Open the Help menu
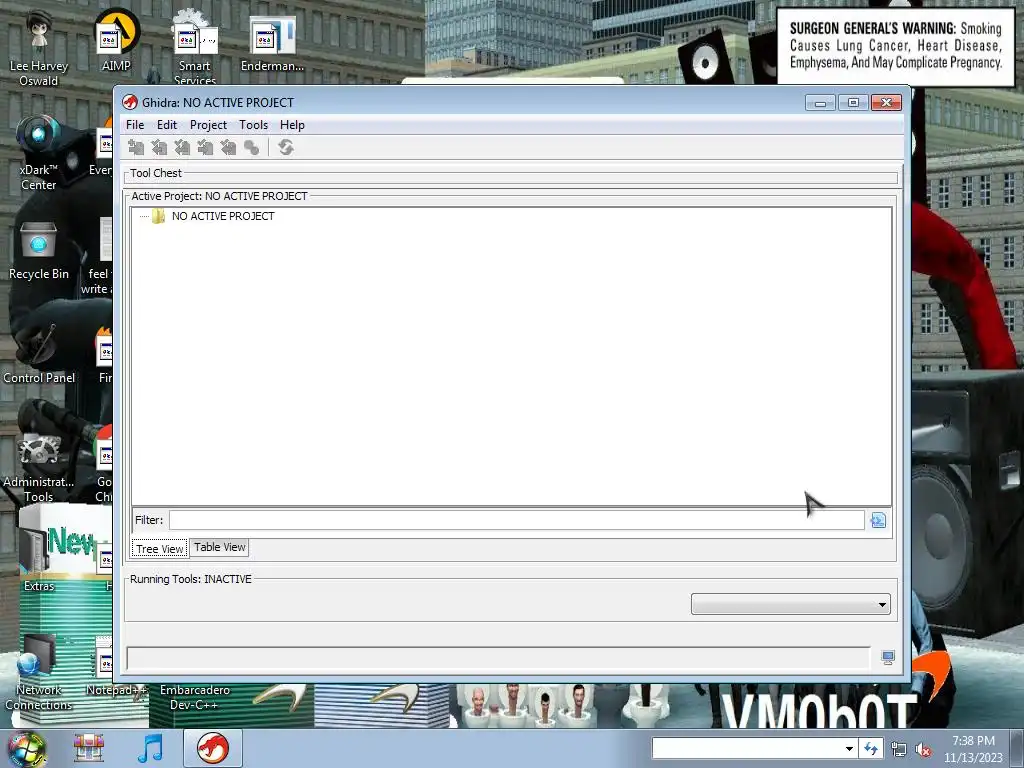 click(x=292, y=125)
